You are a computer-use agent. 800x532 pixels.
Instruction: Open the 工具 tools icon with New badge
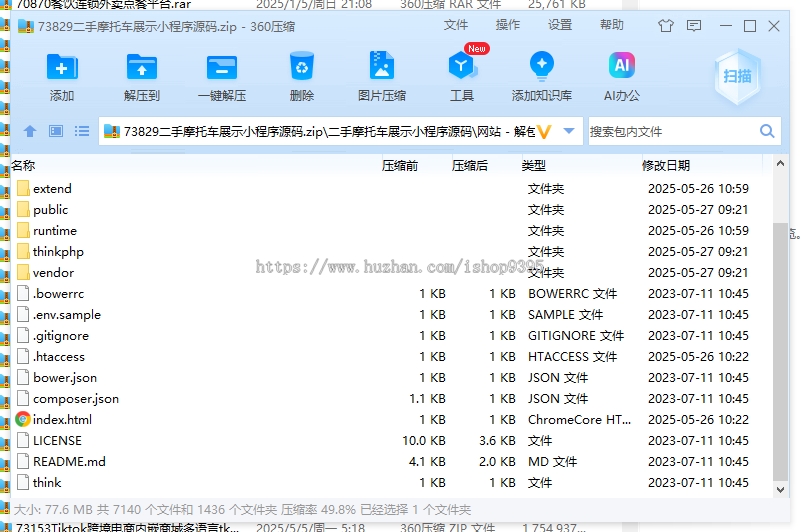pyautogui.click(x=462, y=66)
